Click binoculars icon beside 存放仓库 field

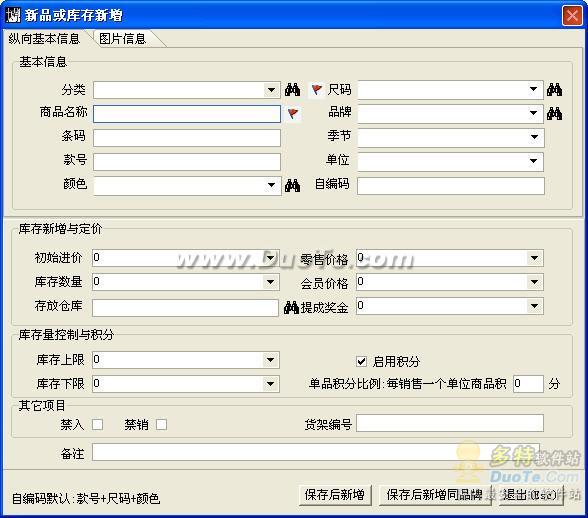291,307
